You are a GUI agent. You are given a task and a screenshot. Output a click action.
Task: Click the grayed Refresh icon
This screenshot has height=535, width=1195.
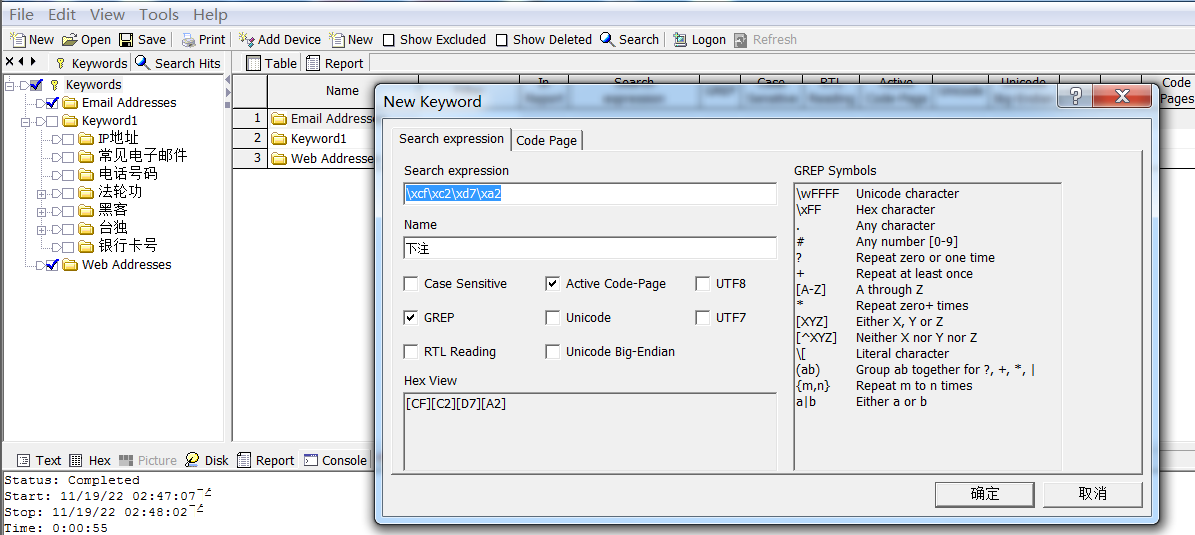pos(740,40)
